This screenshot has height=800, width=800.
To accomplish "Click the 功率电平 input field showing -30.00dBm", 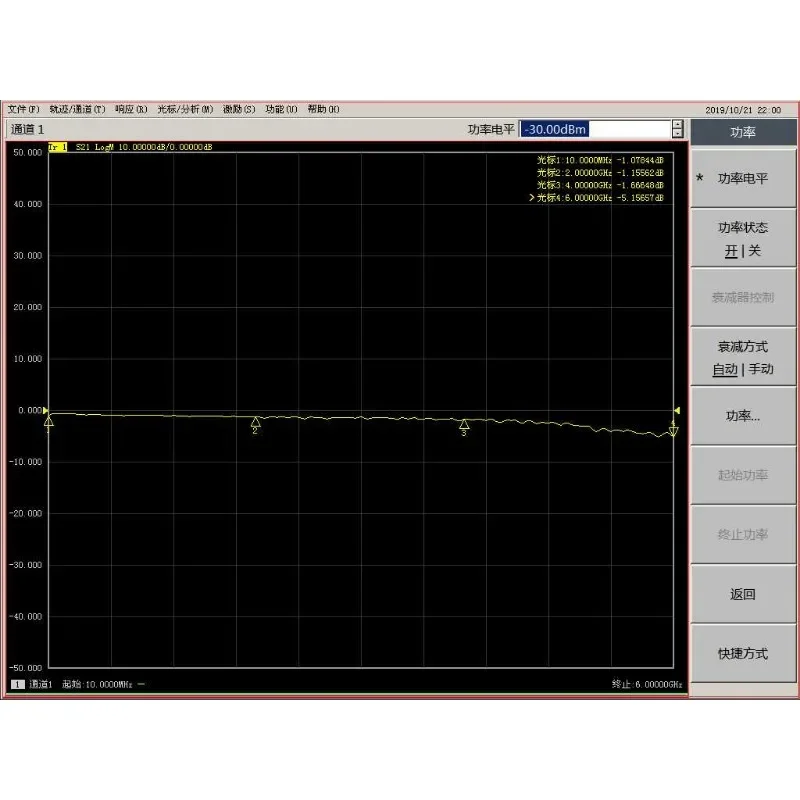I will 595,129.
